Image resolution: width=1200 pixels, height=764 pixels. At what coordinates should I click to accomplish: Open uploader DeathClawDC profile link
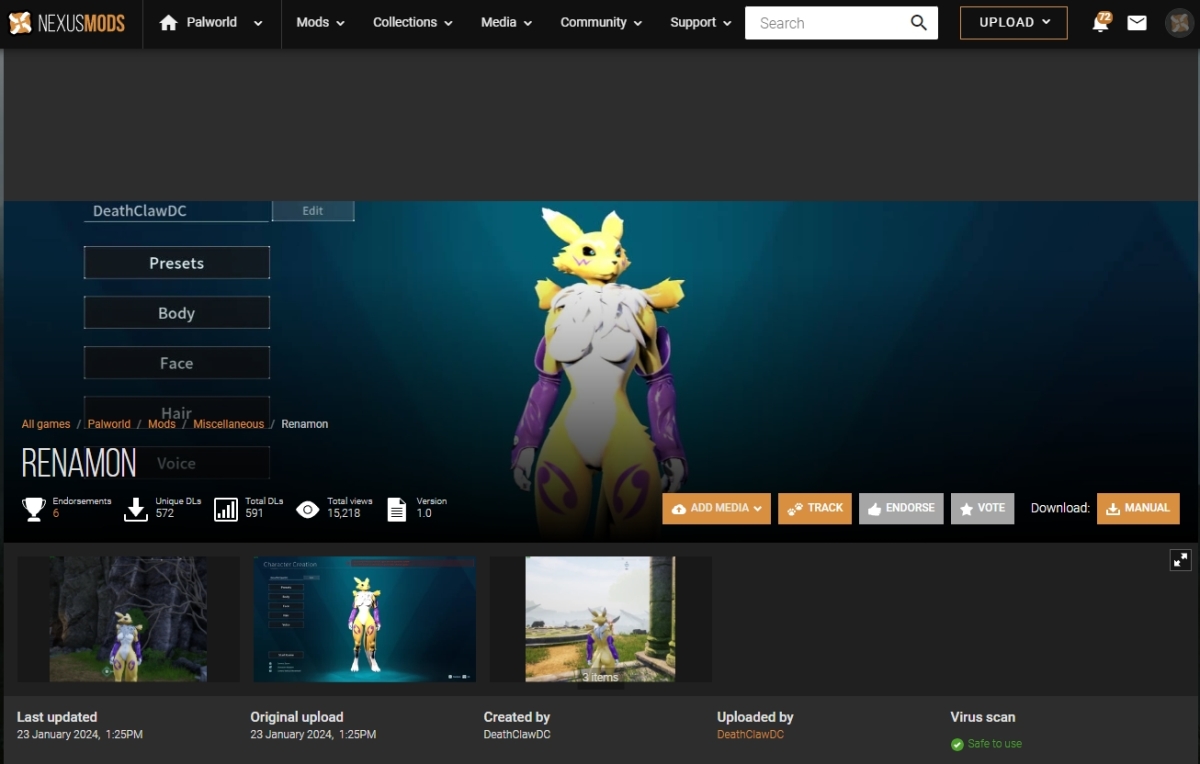point(750,735)
